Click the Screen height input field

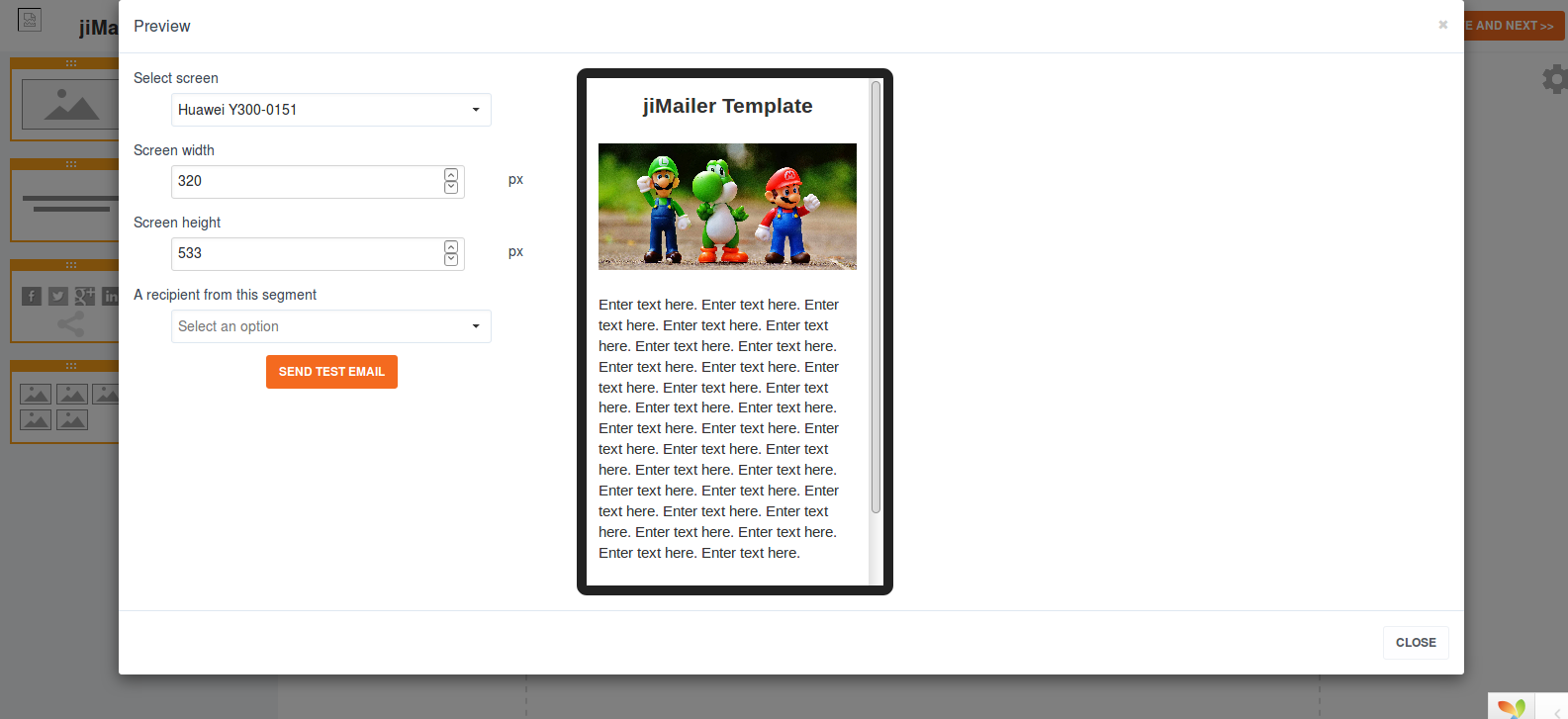coord(318,254)
